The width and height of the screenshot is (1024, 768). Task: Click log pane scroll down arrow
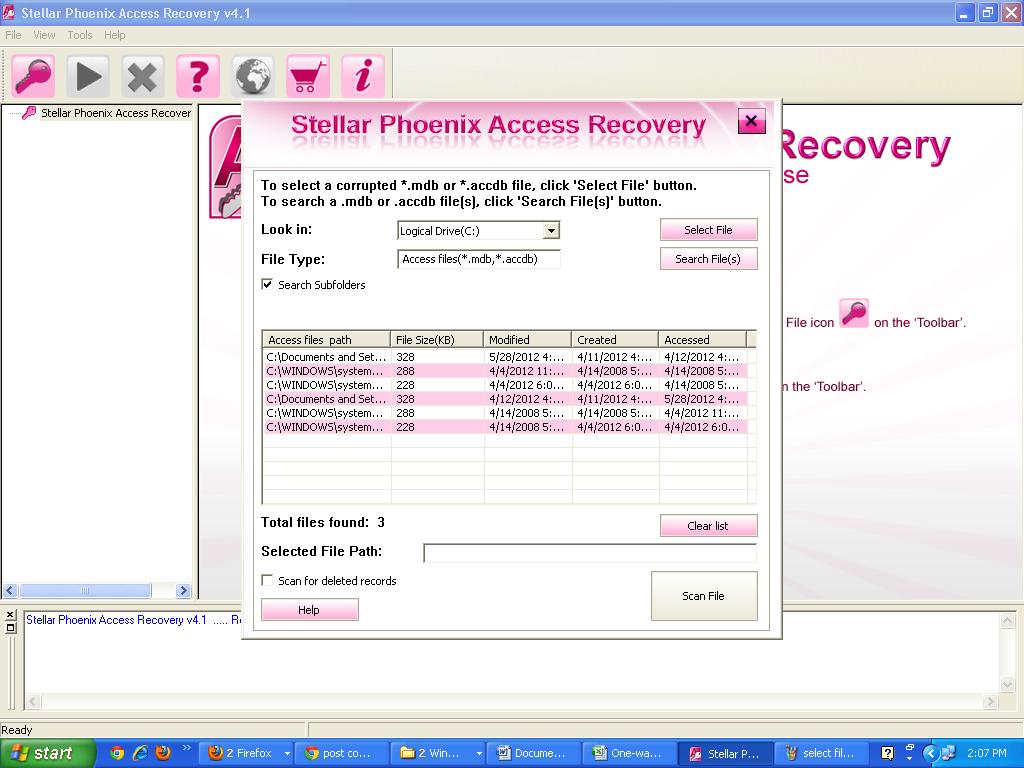point(1007,684)
